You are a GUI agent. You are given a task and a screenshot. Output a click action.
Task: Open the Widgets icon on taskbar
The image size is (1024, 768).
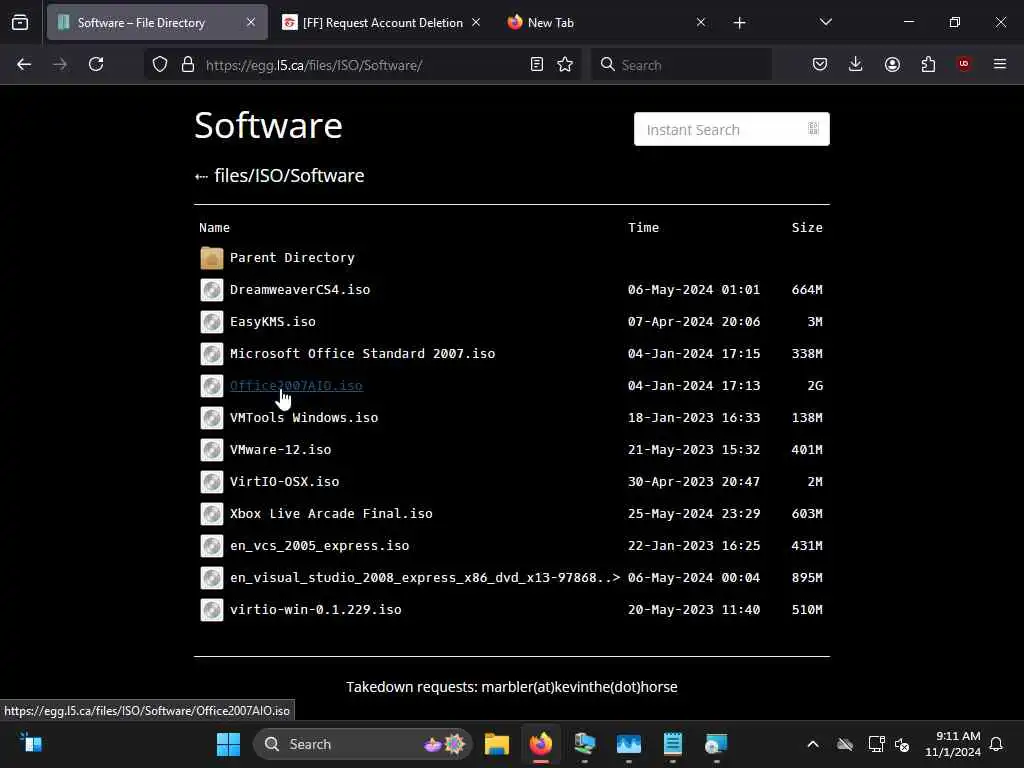30,743
